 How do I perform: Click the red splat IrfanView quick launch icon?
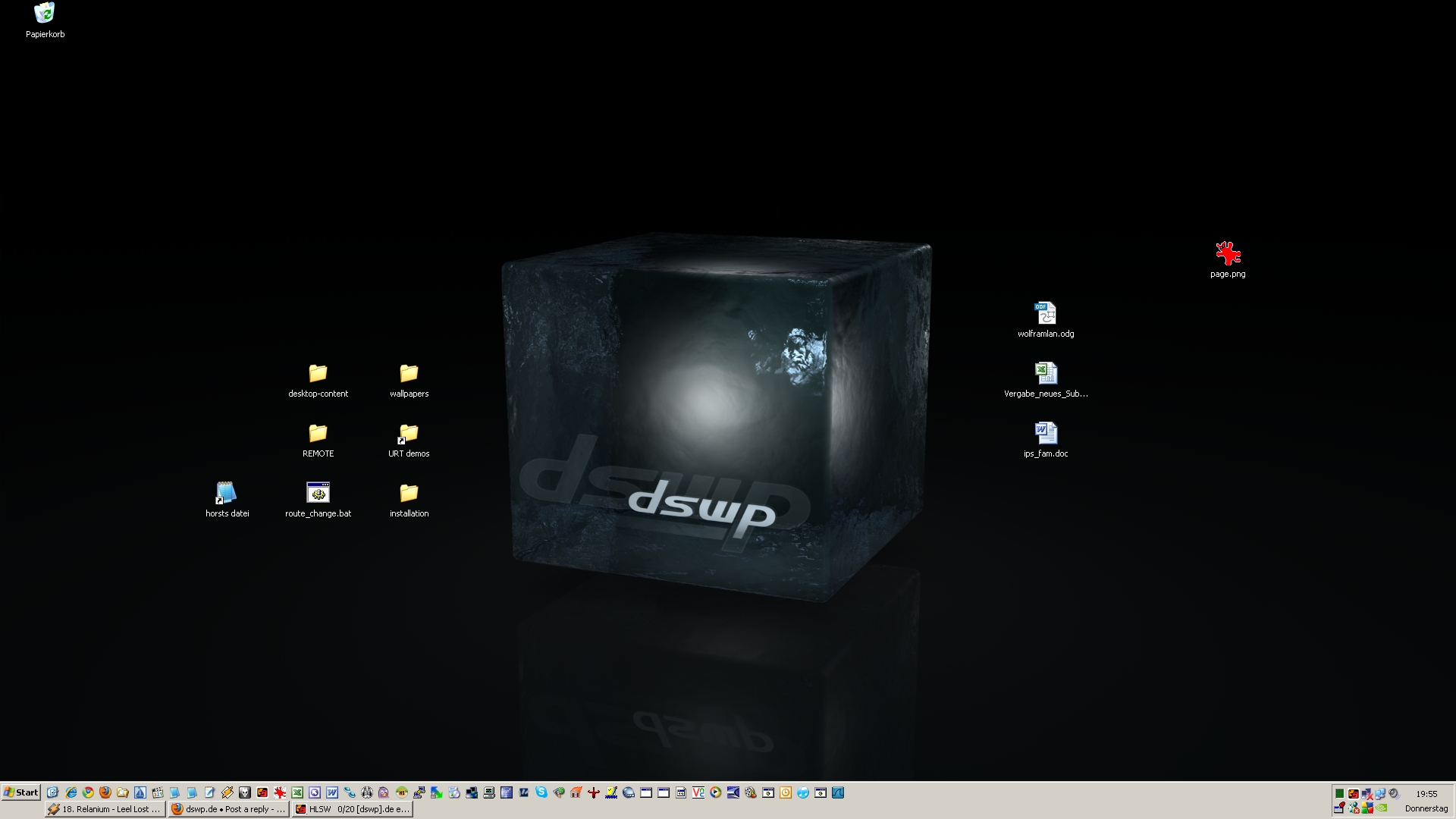click(280, 792)
